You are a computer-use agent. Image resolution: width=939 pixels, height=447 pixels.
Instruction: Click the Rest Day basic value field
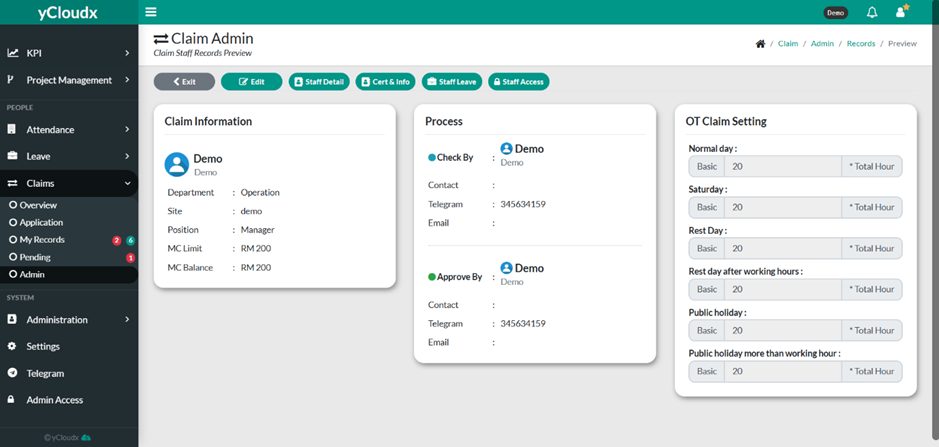tap(783, 248)
